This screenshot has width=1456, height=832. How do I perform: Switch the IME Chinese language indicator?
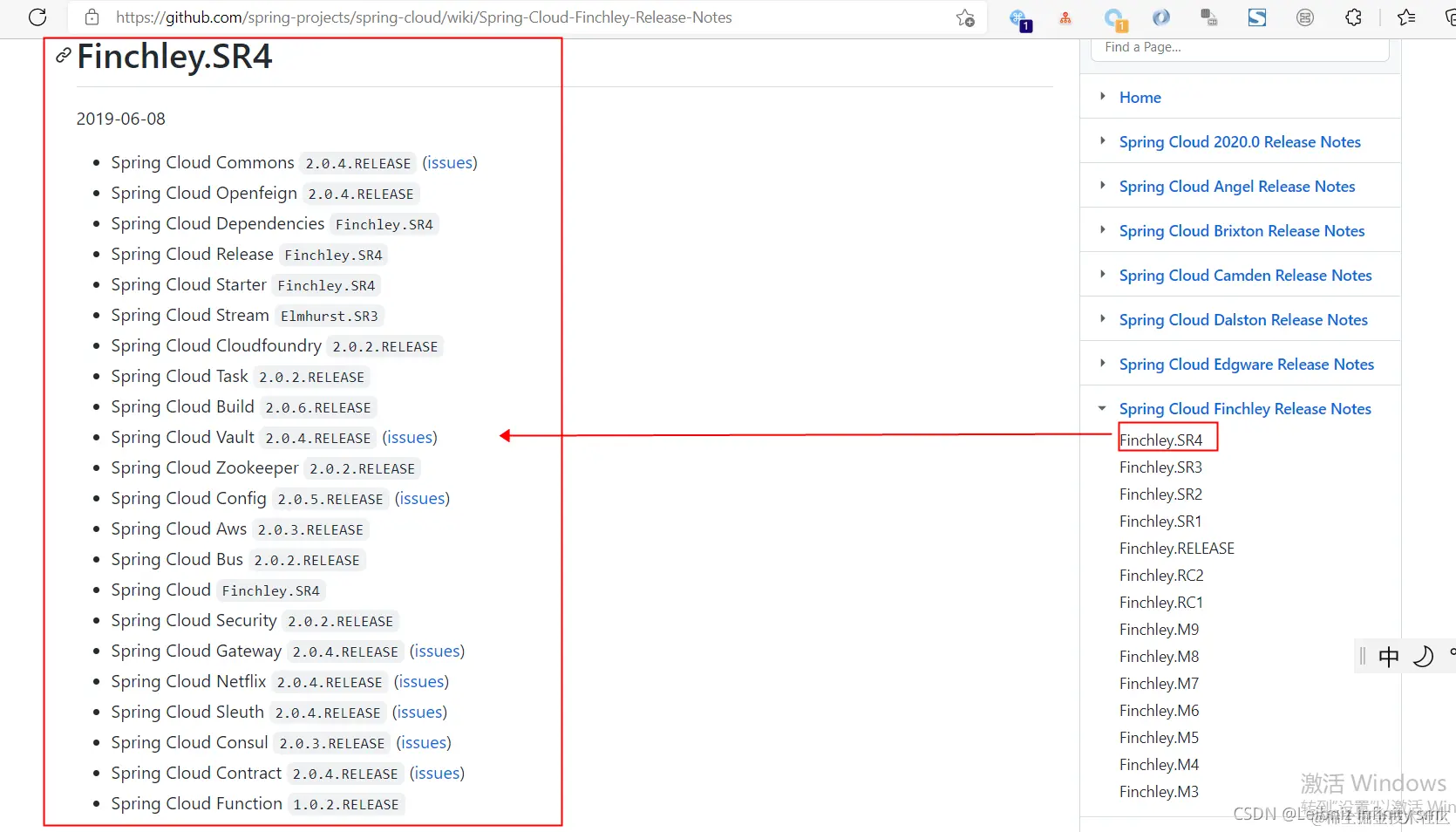pos(1389,657)
